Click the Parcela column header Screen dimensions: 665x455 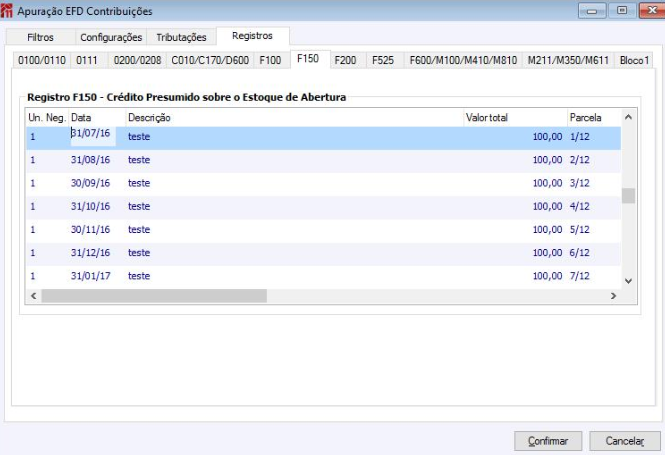coord(594,117)
